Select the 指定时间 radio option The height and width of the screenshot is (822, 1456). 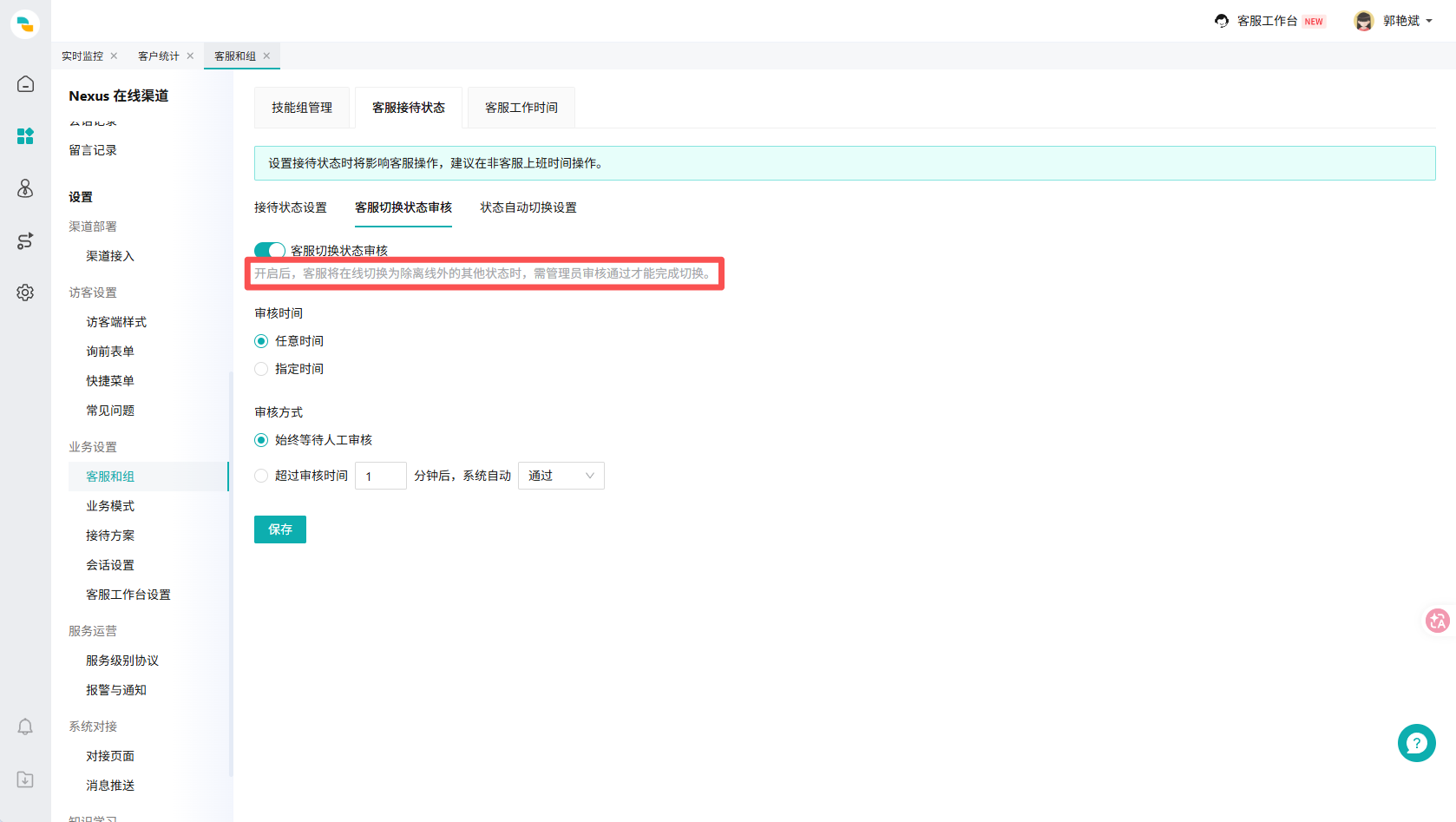(261, 369)
